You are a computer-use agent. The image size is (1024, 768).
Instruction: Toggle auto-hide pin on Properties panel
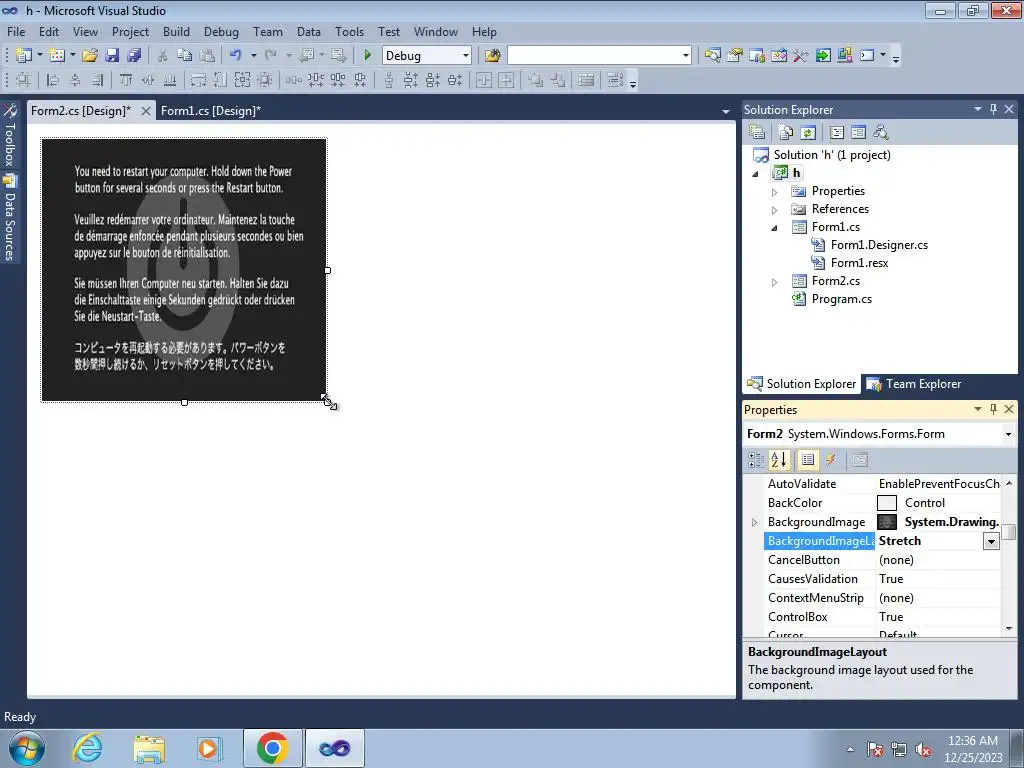coord(993,409)
